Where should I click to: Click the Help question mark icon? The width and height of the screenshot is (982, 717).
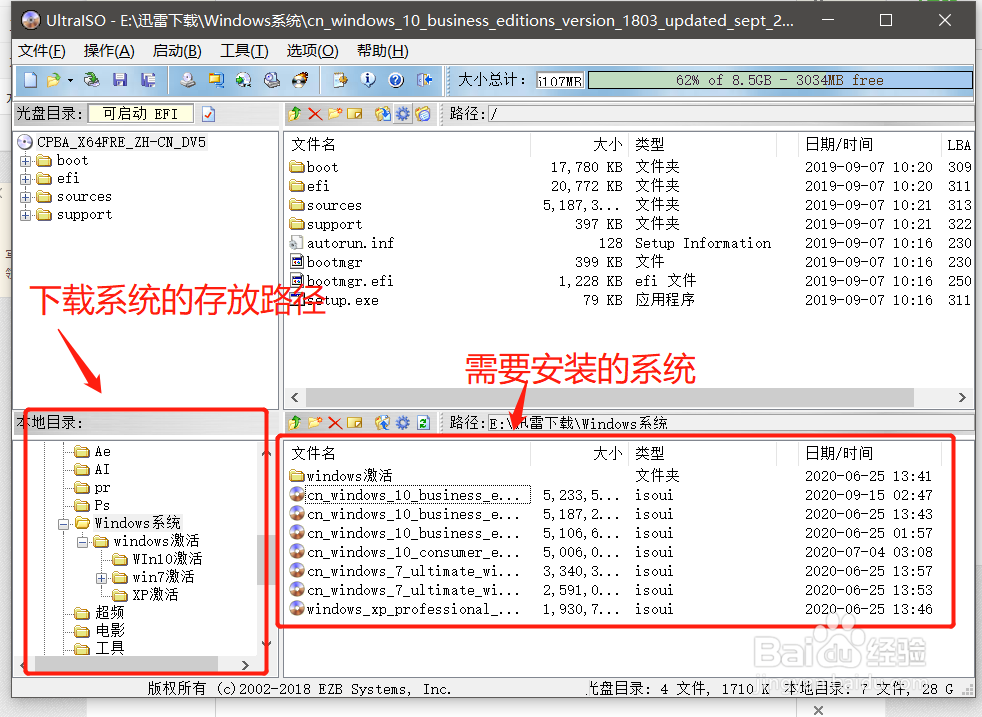point(394,80)
